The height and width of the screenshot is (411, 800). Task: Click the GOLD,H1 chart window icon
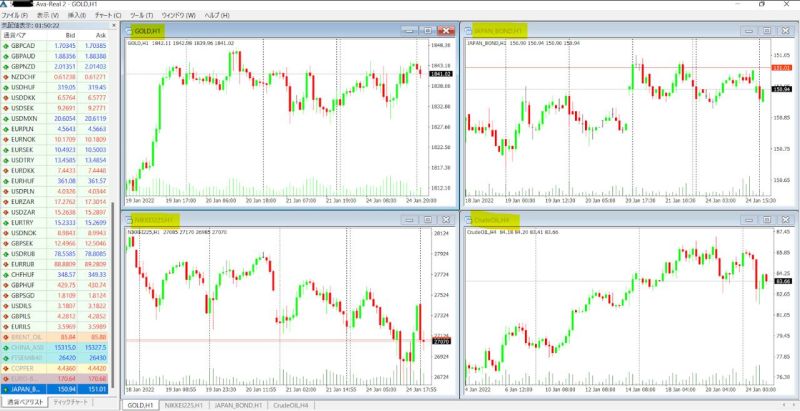click(x=130, y=31)
